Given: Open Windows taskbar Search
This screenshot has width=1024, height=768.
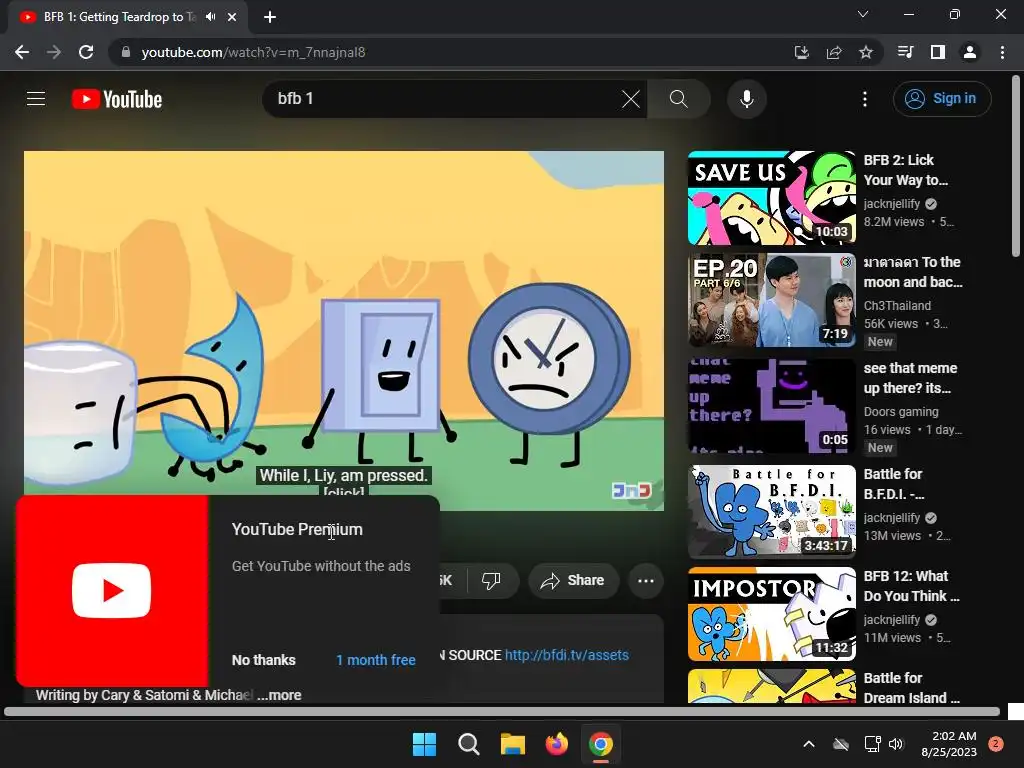Looking at the screenshot, I should [x=468, y=744].
